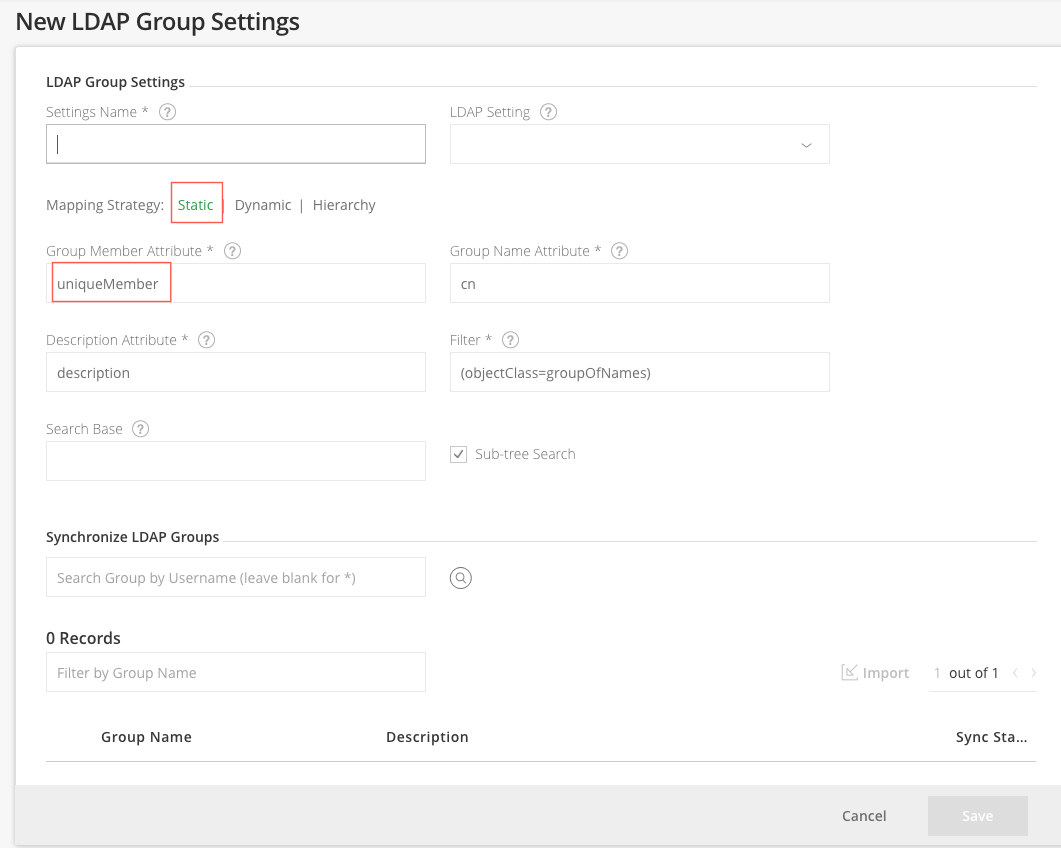Select the Dynamic mapping strategy

(263, 204)
